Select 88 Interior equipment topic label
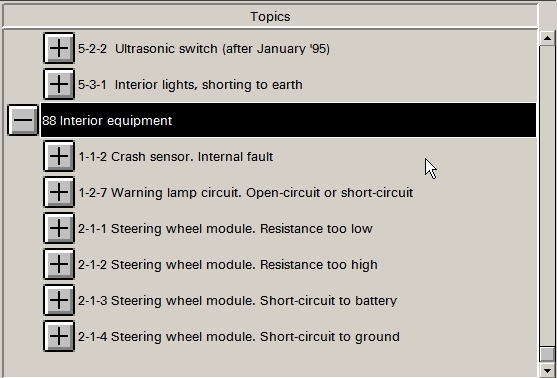 point(107,120)
